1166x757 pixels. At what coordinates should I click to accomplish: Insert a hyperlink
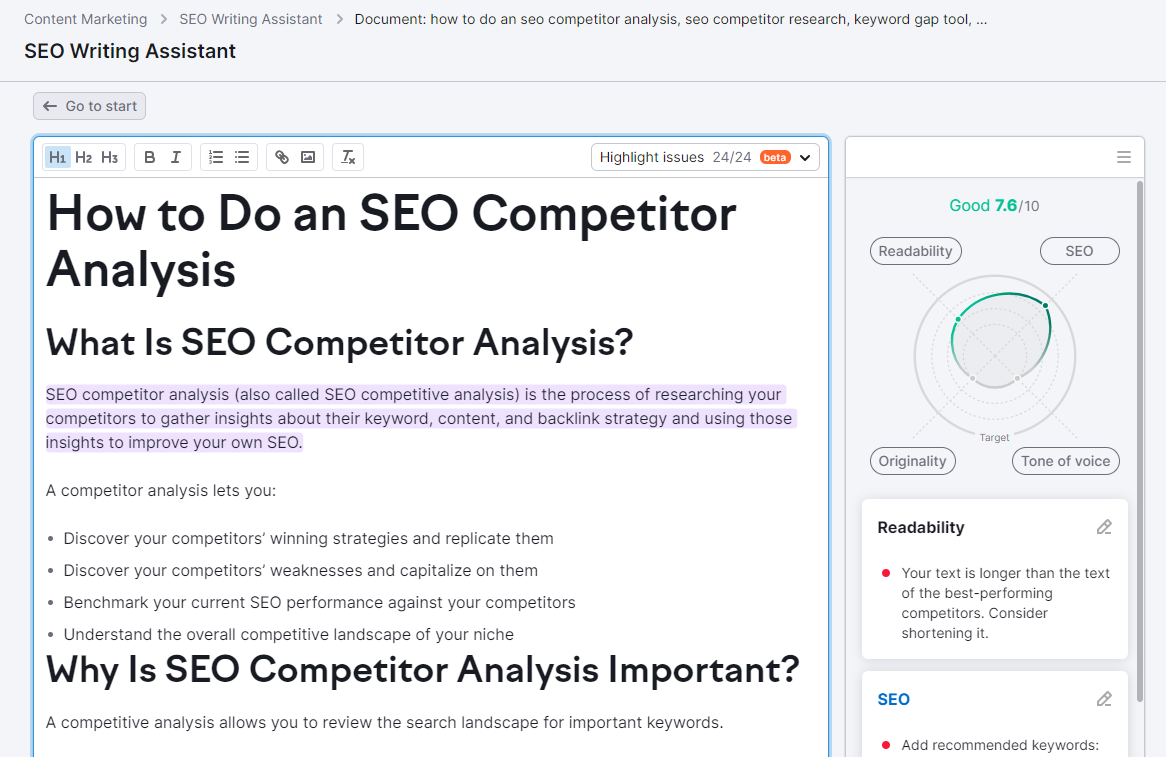[x=281, y=157]
